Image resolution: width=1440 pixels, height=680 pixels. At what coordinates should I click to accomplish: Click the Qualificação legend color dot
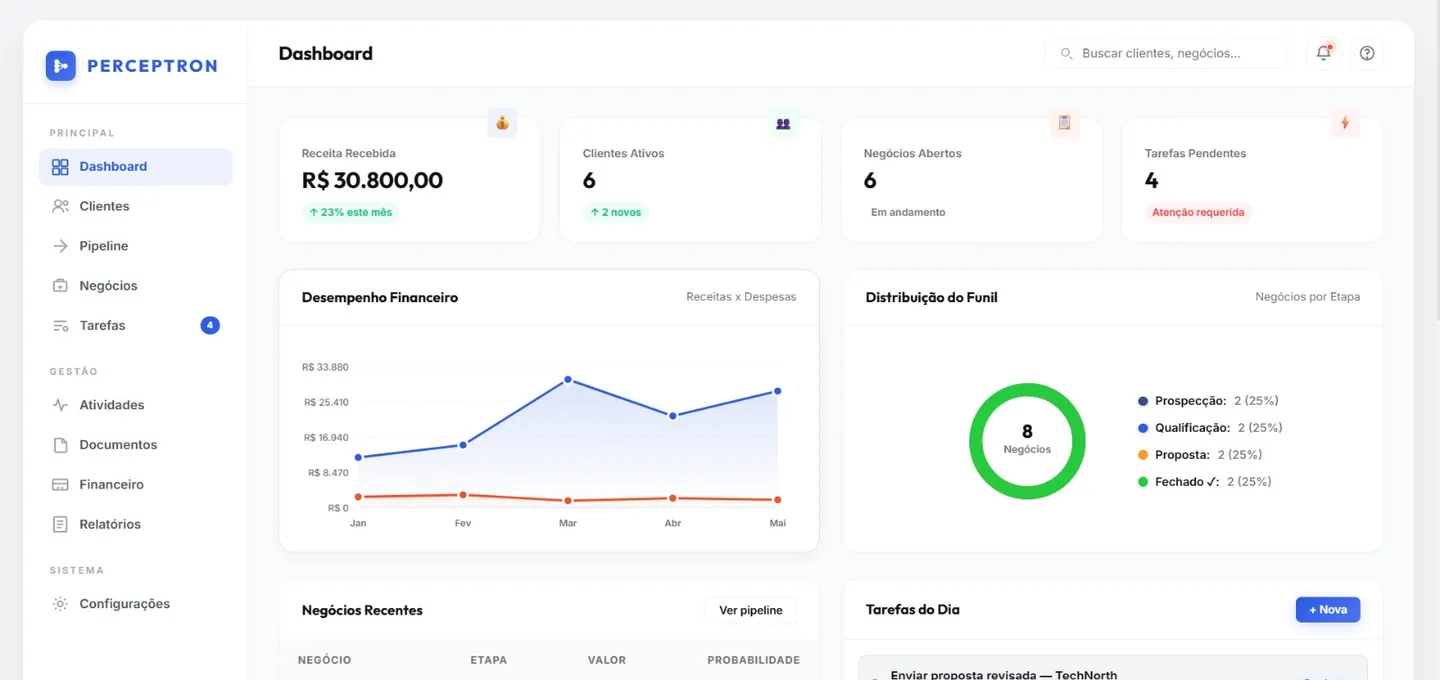(1143, 428)
